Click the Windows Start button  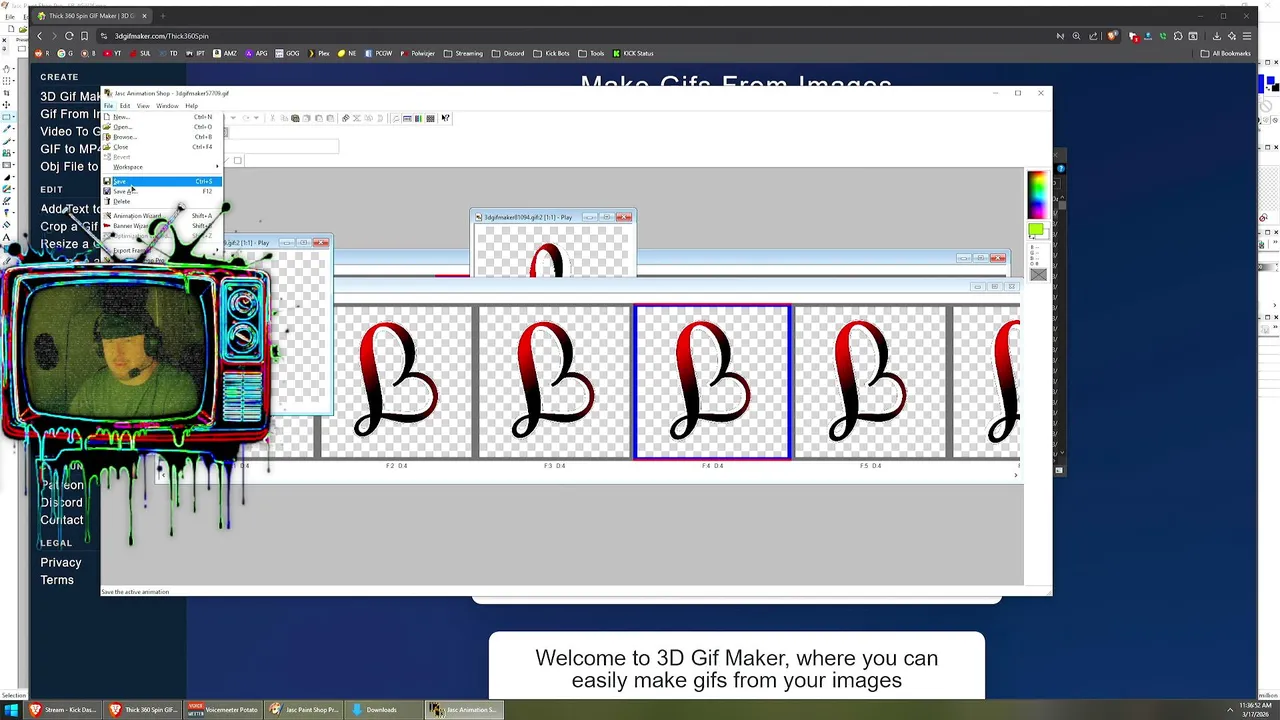pos(12,710)
